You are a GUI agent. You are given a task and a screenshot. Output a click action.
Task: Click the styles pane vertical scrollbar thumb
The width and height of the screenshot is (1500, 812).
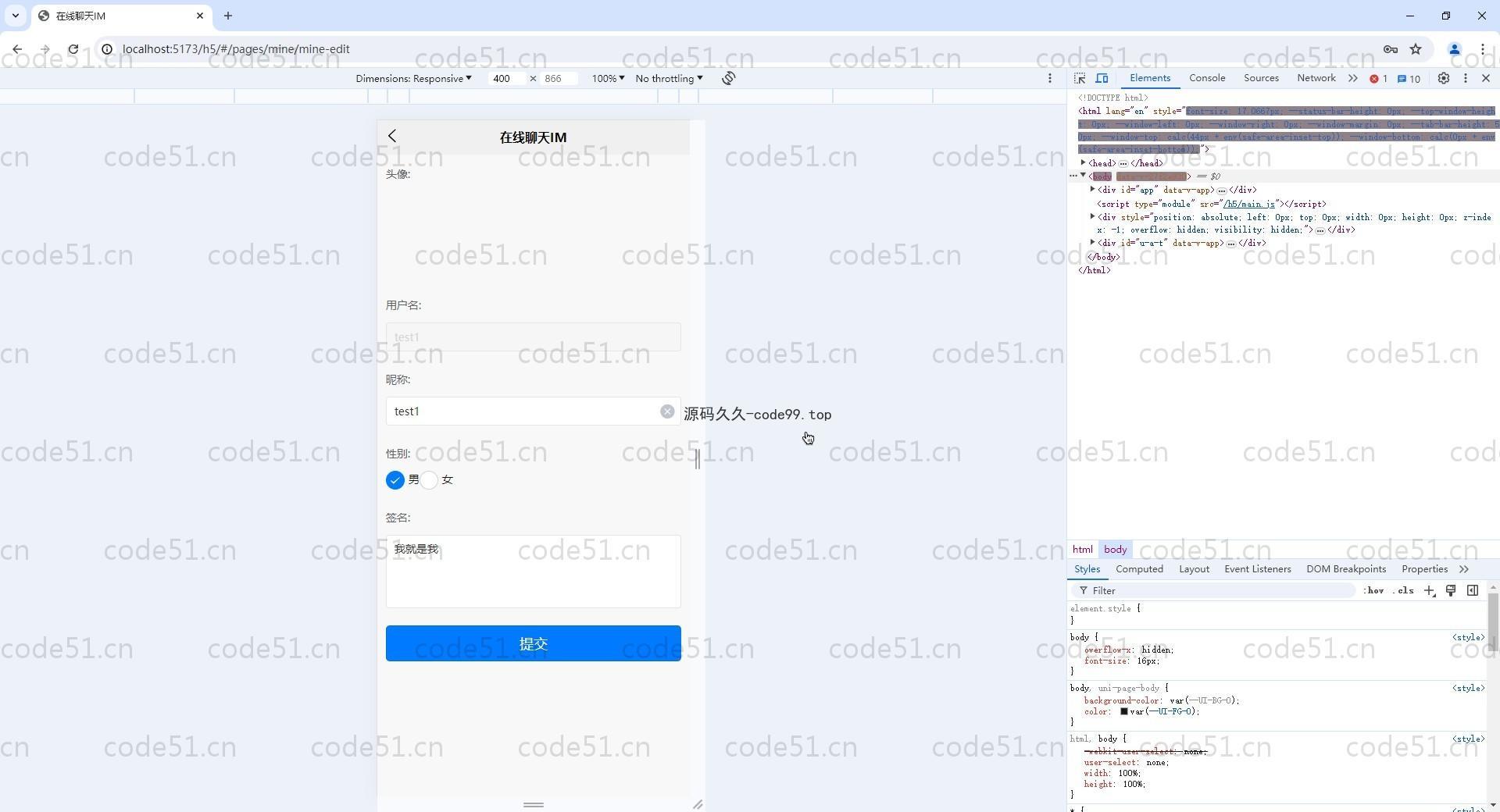1493,621
